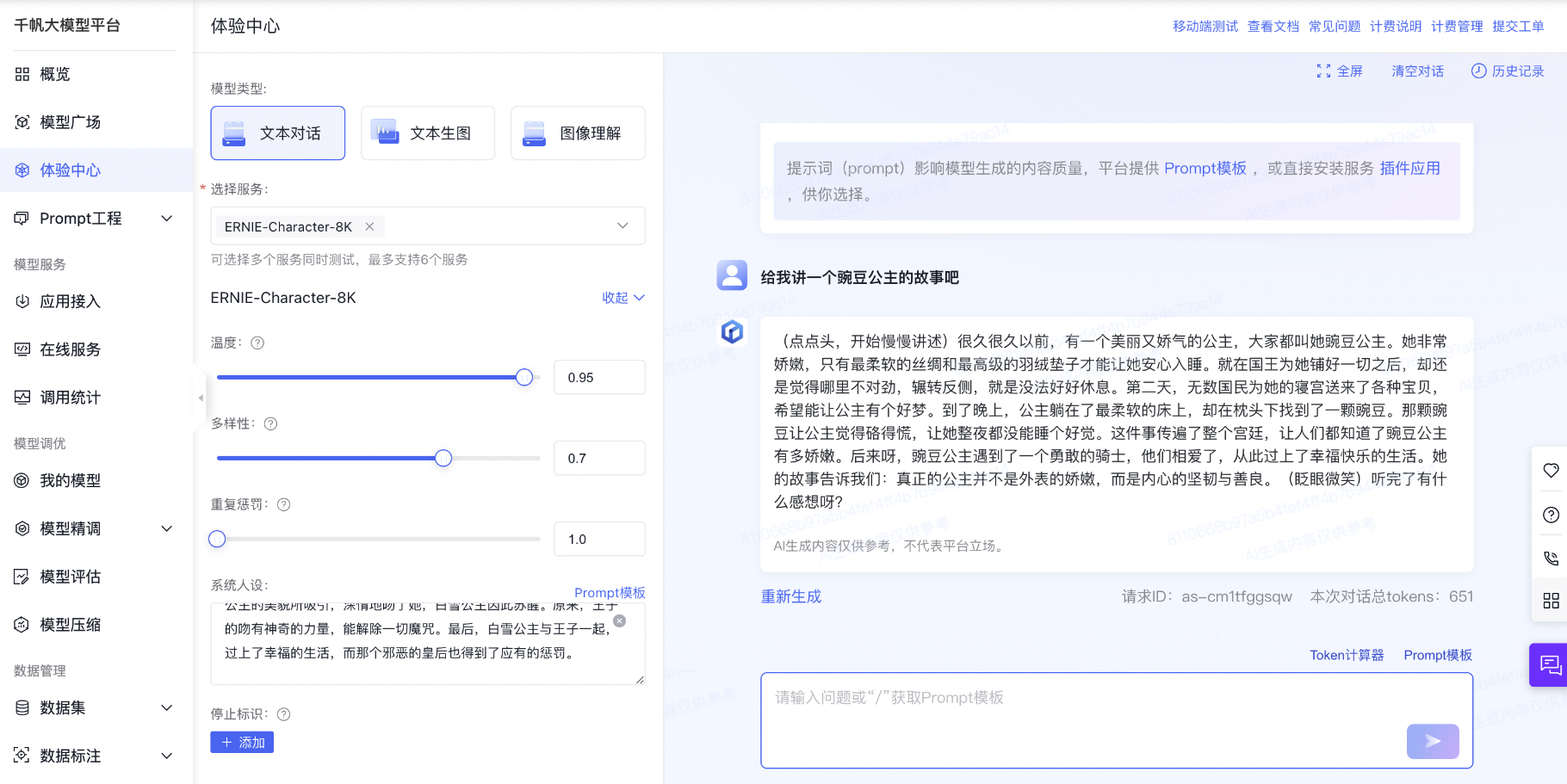
Task: Click the phone contact icon on right rail
Action: point(1551,558)
